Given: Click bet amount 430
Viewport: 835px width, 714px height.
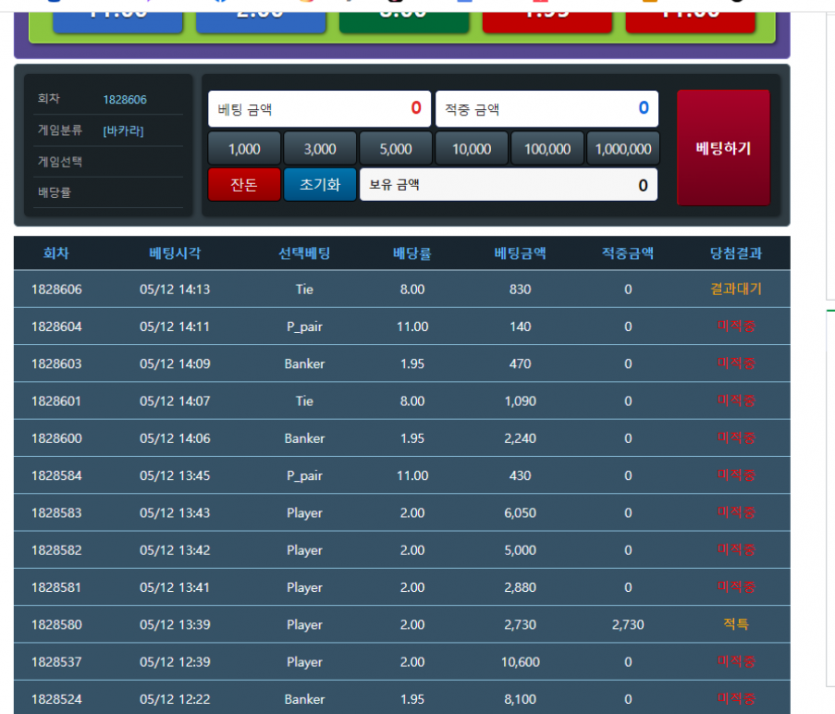Looking at the screenshot, I should point(520,475).
